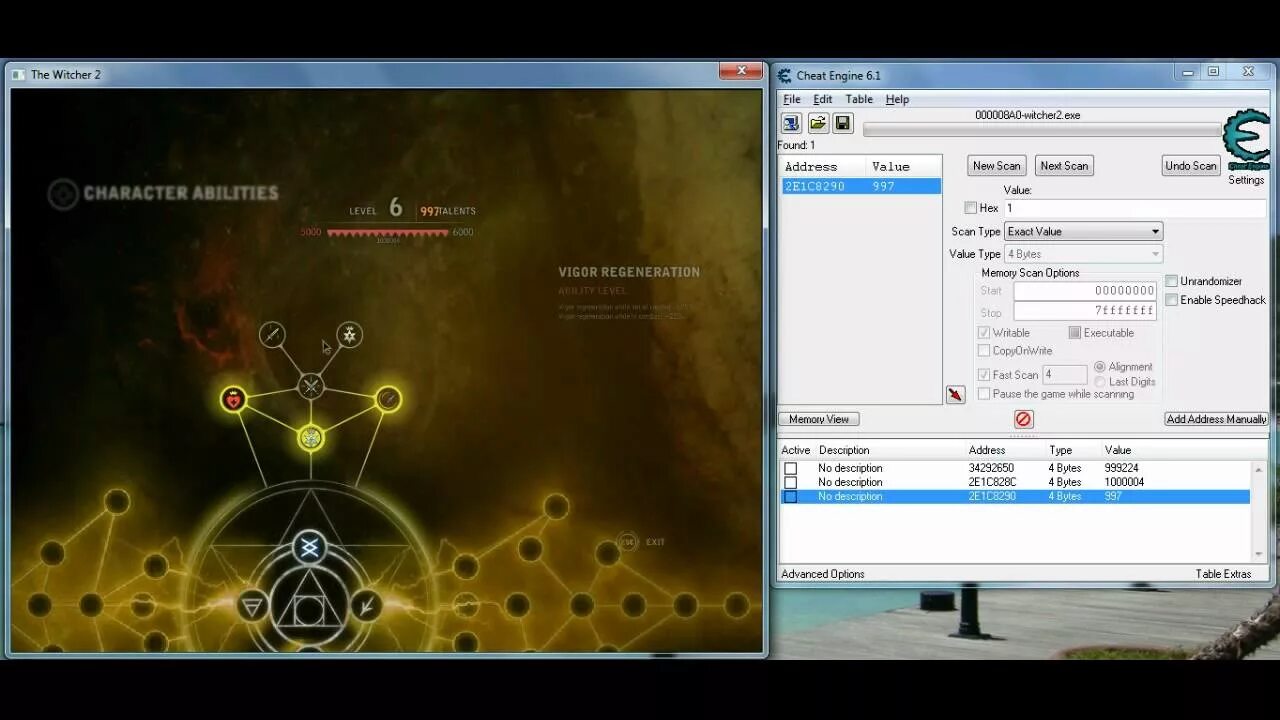Save table with floppy disk icon
Screen dimensions: 1280x720
[843, 123]
